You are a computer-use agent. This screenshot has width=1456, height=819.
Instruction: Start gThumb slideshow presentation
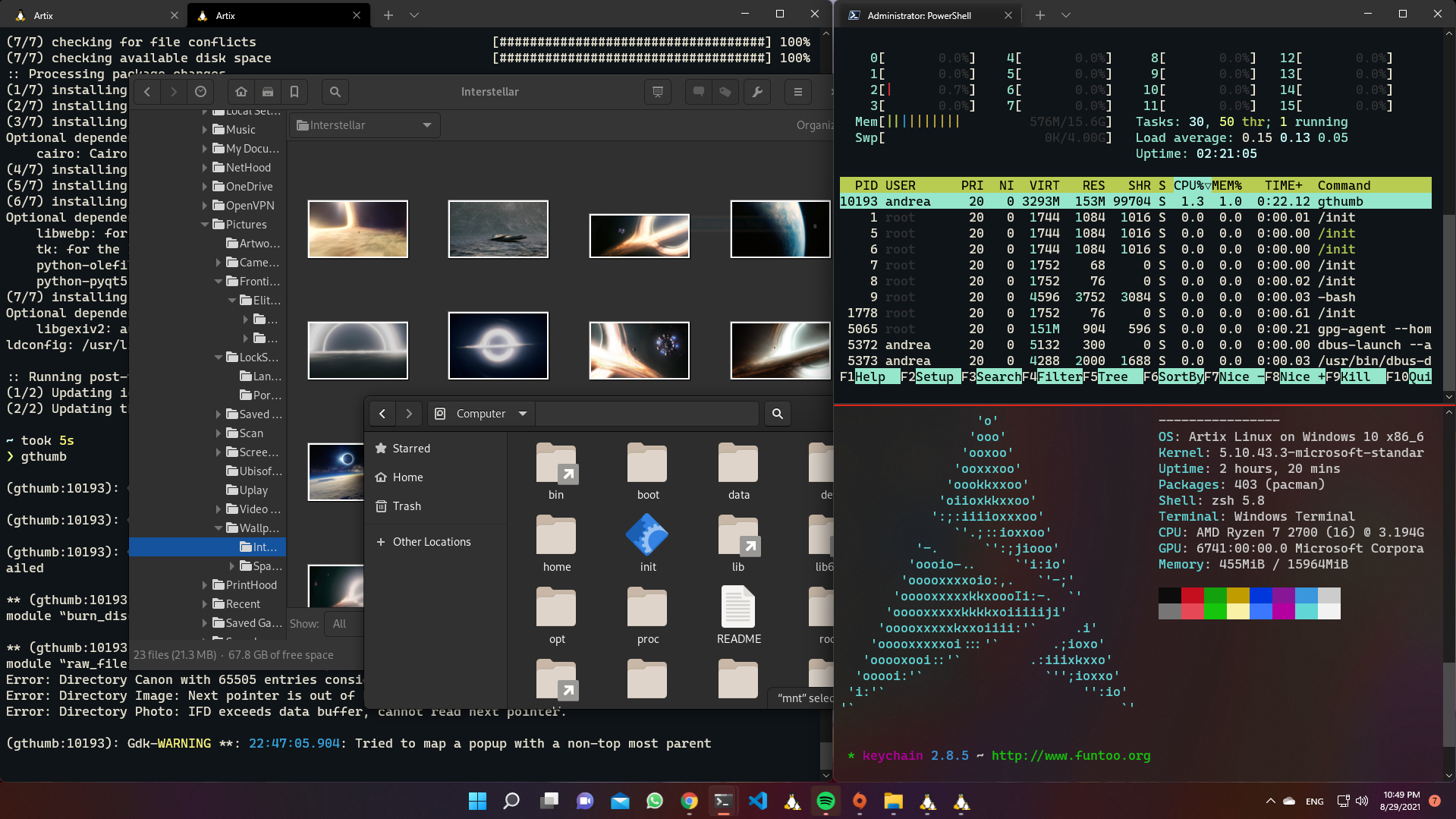(658, 92)
